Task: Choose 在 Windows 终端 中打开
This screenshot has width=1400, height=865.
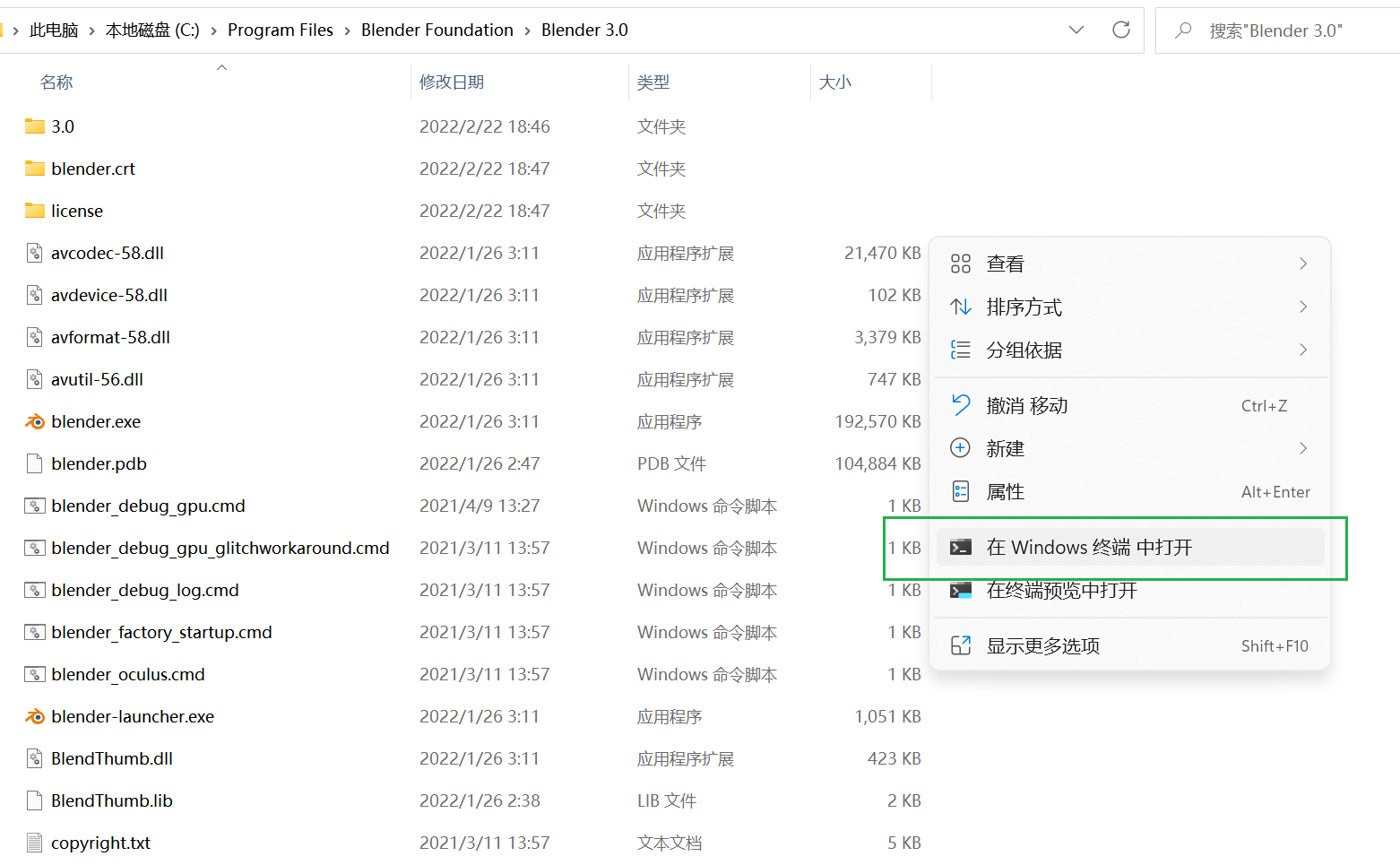Action: [x=1130, y=547]
